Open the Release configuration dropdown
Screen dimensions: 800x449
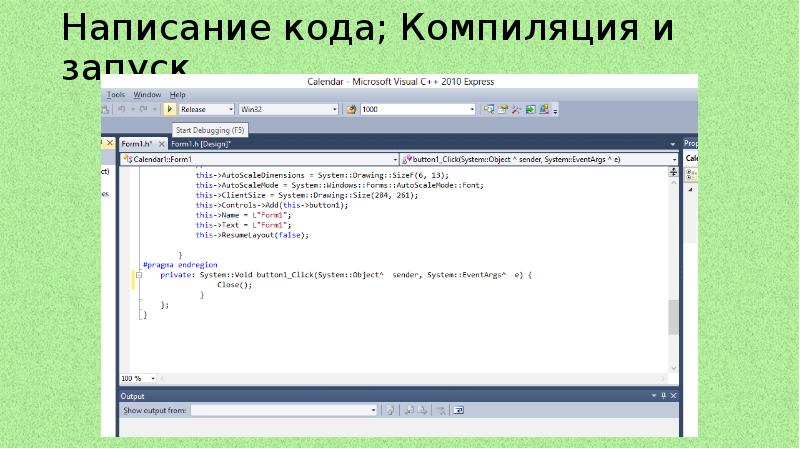tap(229, 109)
